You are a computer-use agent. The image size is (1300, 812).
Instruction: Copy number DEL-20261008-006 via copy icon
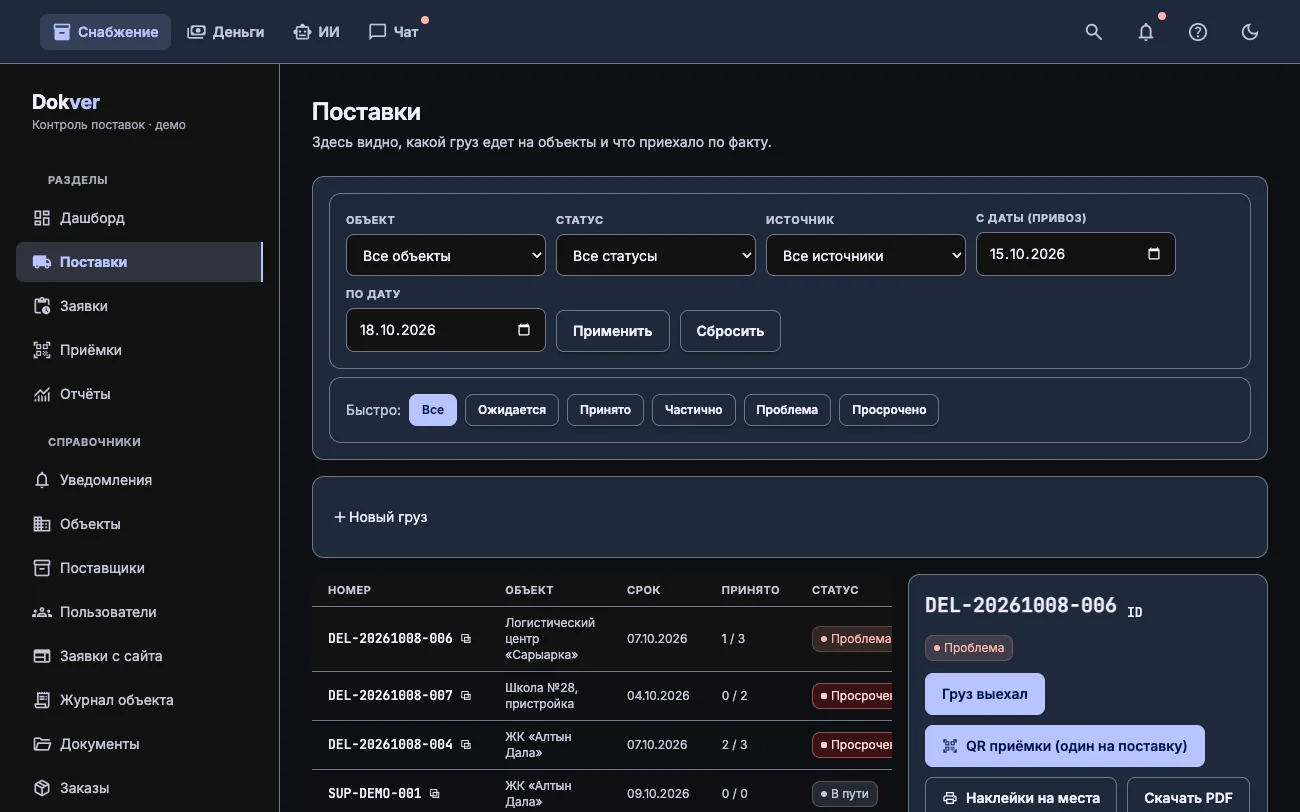[x=466, y=638]
